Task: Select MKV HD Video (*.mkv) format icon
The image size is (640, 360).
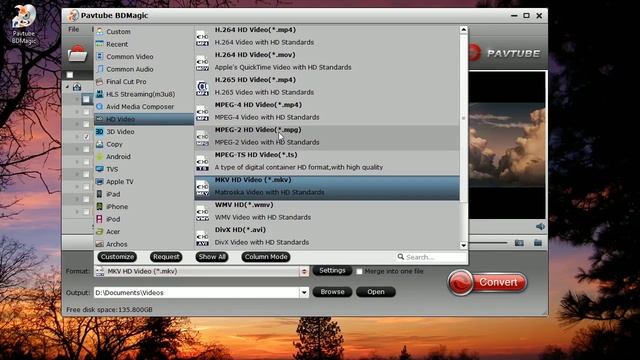Action: point(202,188)
